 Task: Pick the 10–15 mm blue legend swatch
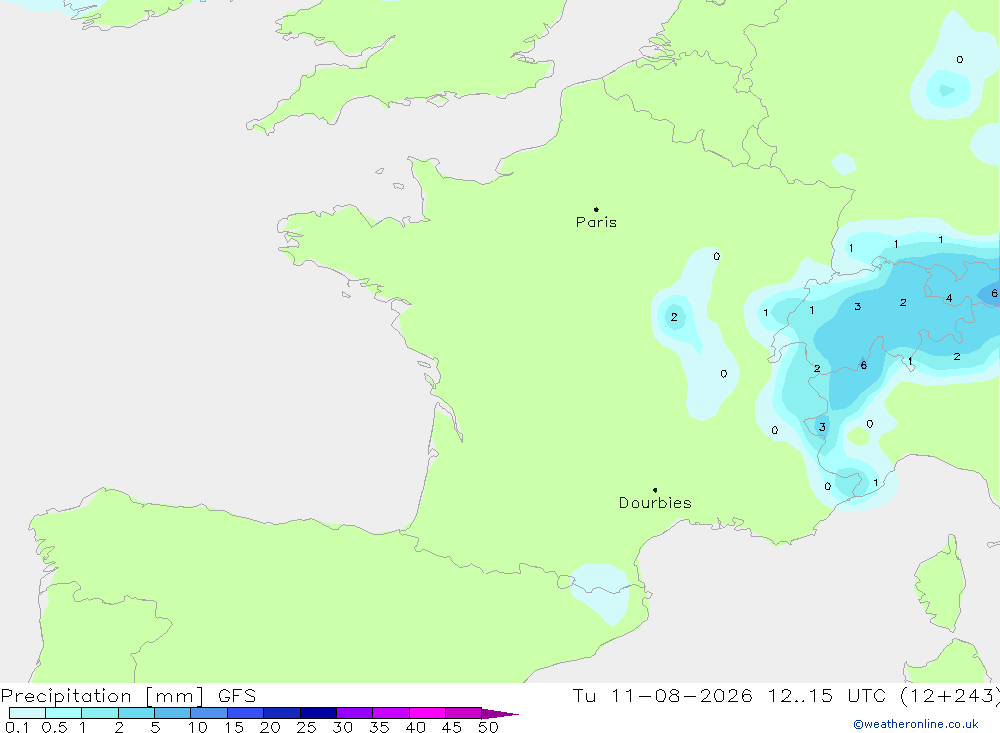[209, 713]
